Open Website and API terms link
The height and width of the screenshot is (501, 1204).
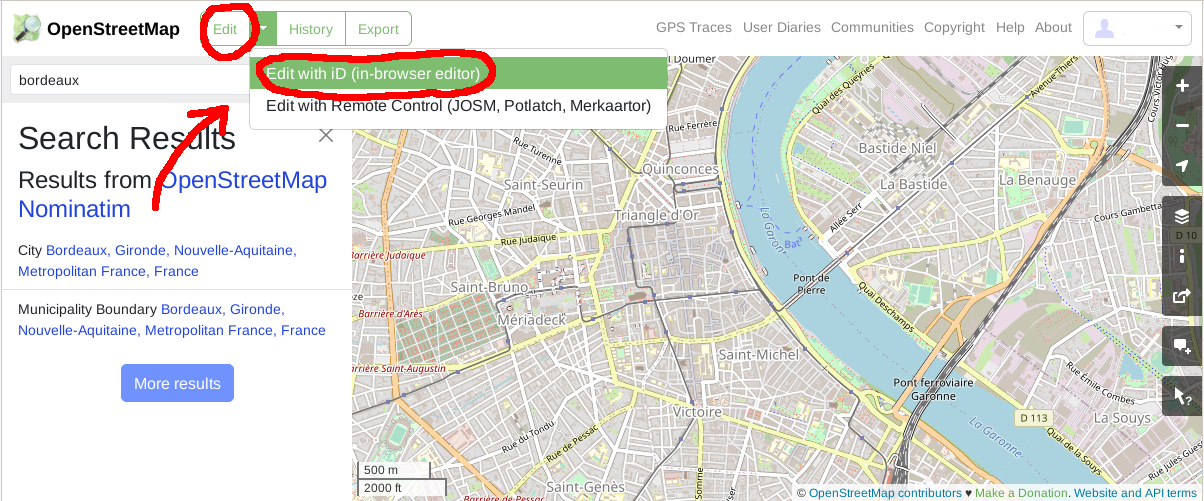1135,493
